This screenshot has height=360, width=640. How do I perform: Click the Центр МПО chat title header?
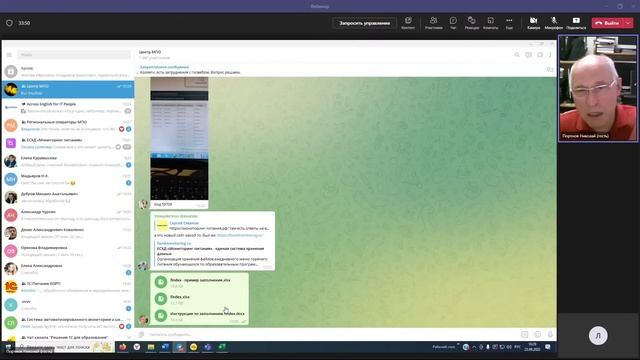150,52
